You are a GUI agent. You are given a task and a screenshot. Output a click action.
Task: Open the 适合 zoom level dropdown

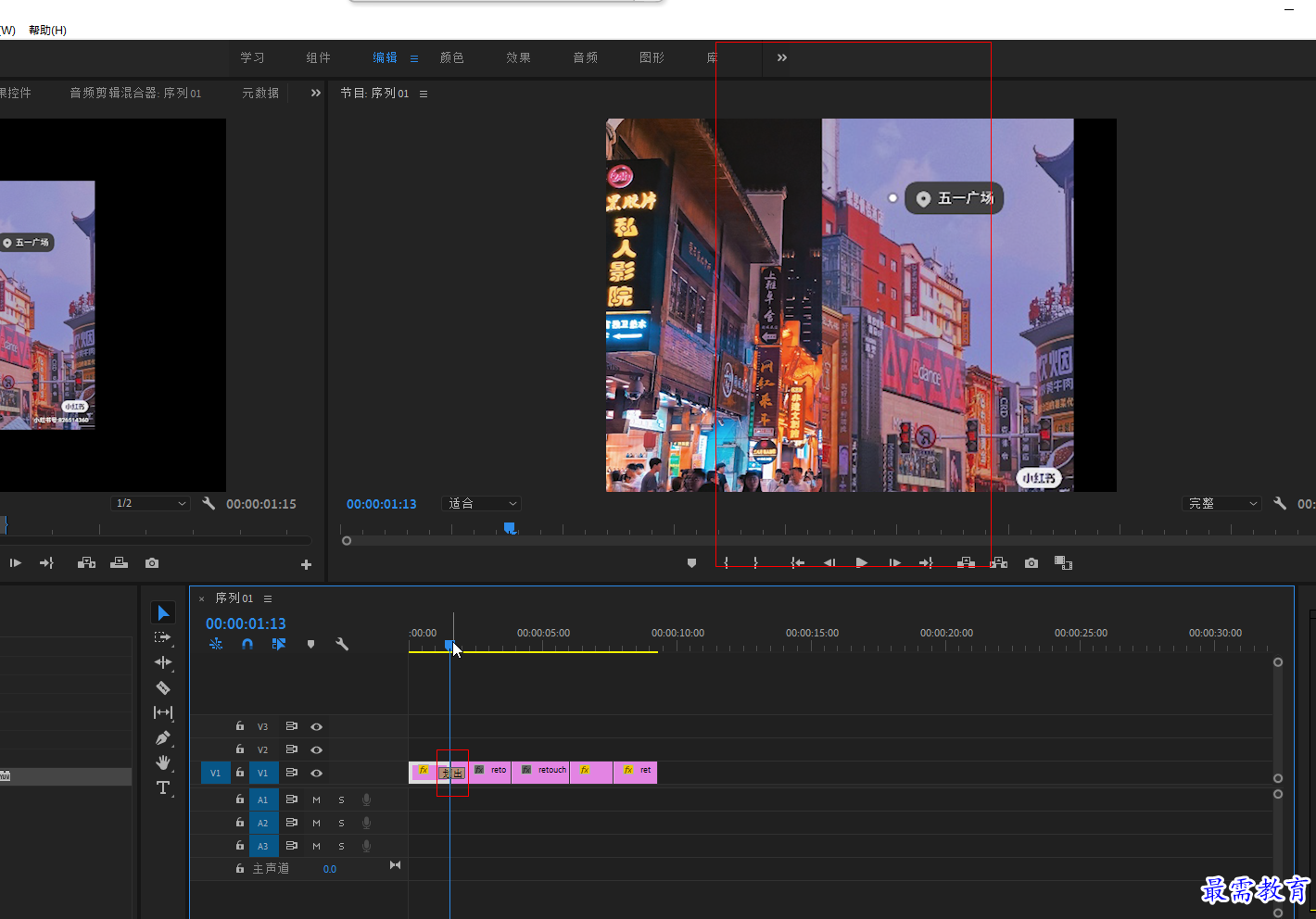coord(481,503)
